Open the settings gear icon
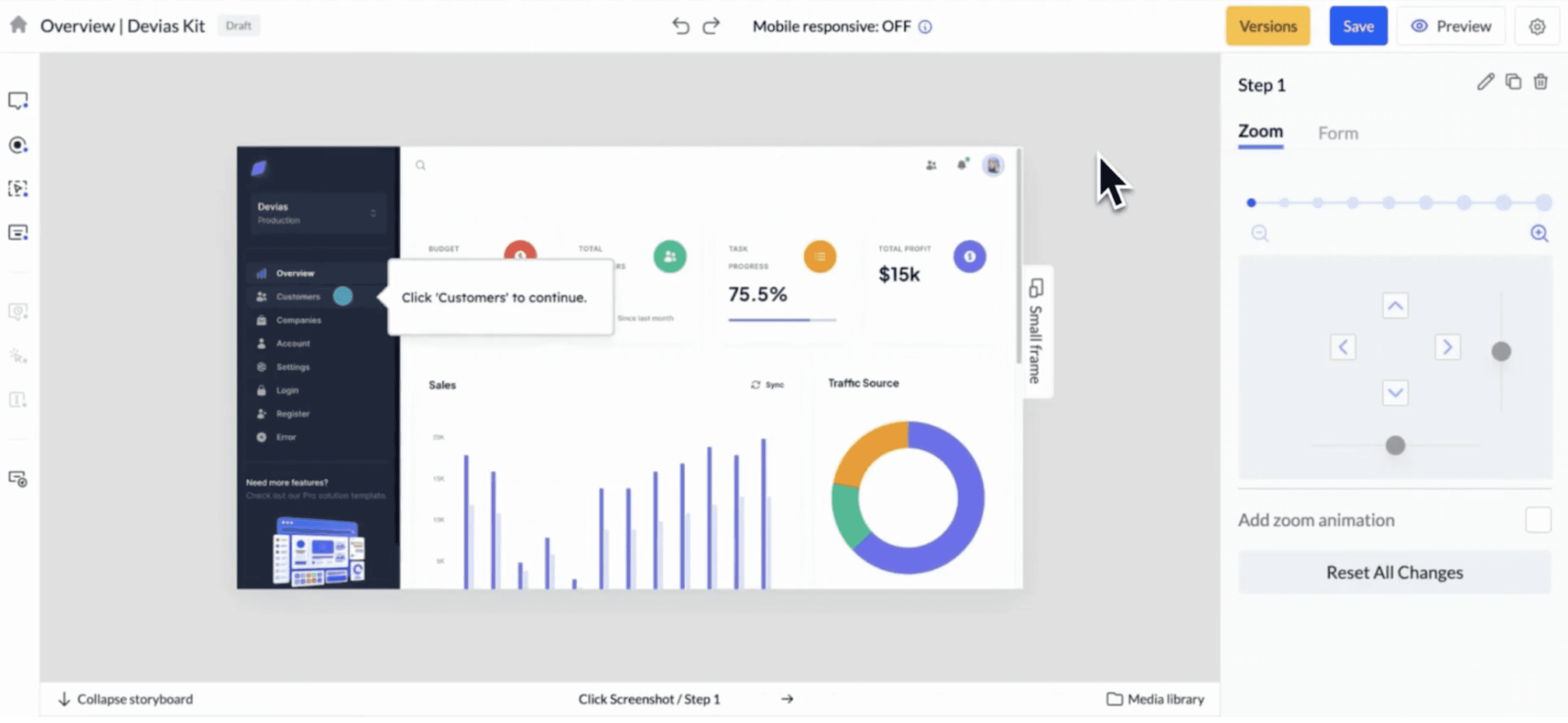 coord(1537,26)
